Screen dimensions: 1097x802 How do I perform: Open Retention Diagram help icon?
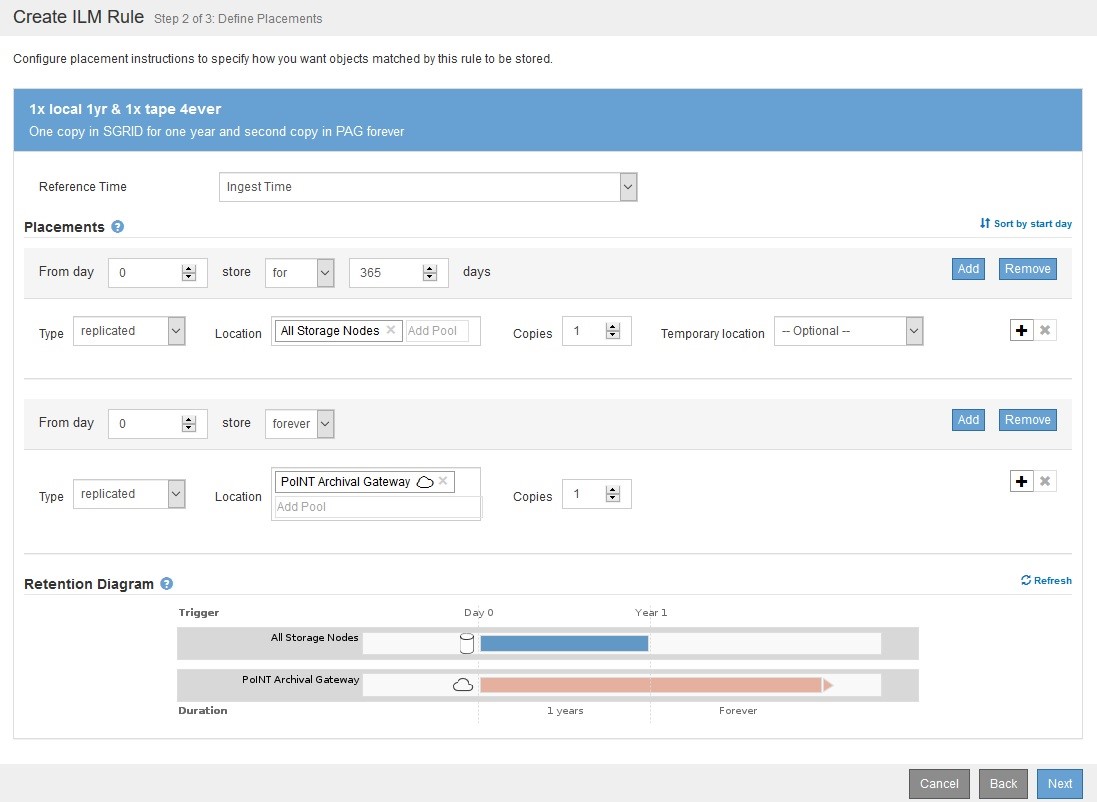167,584
